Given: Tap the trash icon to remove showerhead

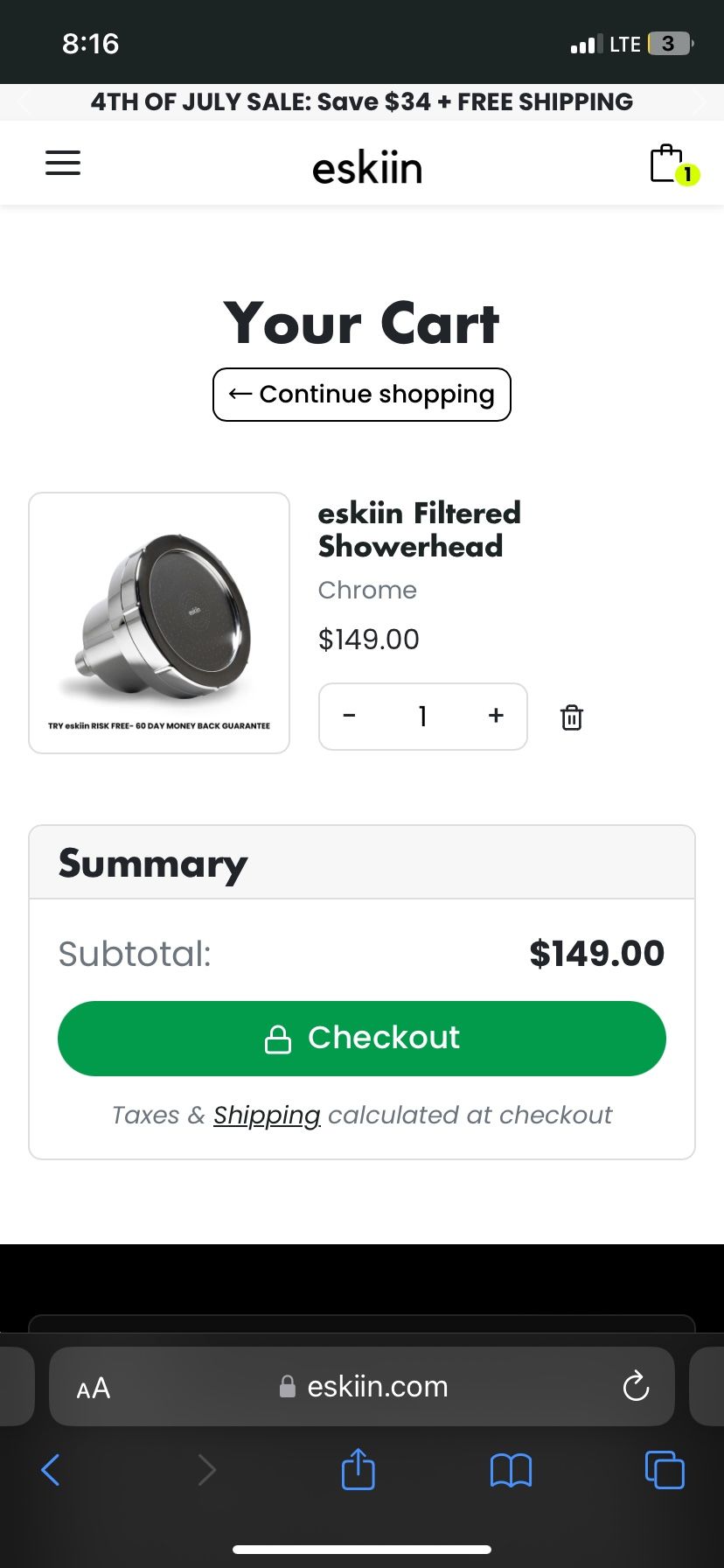Looking at the screenshot, I should [x=572, y=717].
